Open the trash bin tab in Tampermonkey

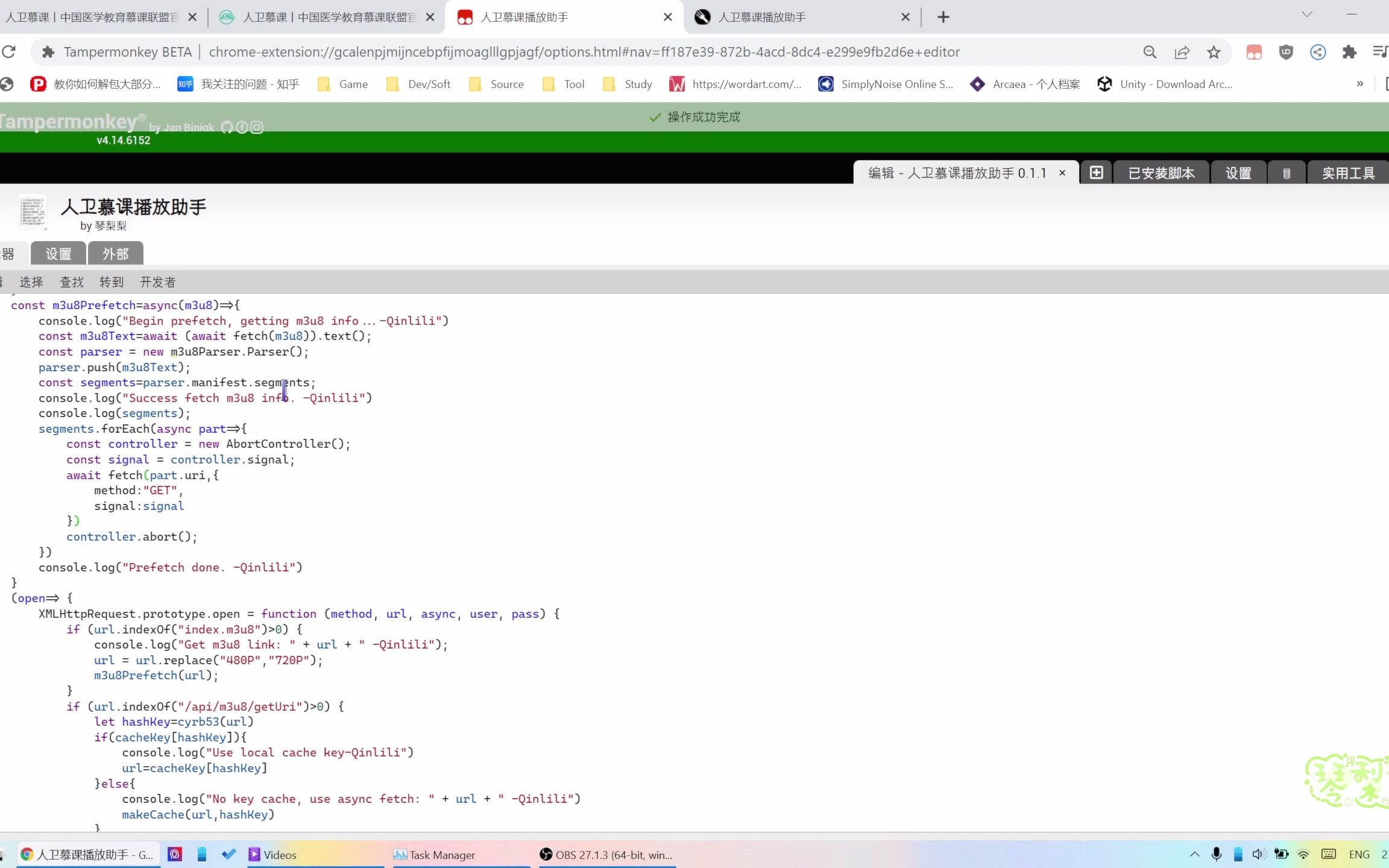[1287, 173]
